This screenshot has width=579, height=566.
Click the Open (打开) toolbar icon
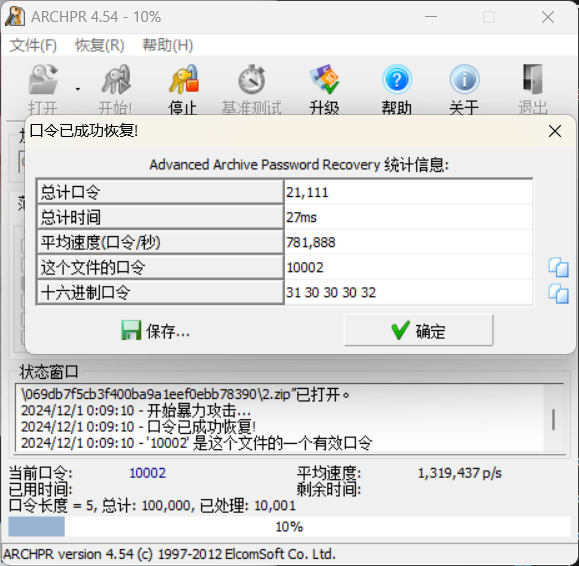click(43, 80)
